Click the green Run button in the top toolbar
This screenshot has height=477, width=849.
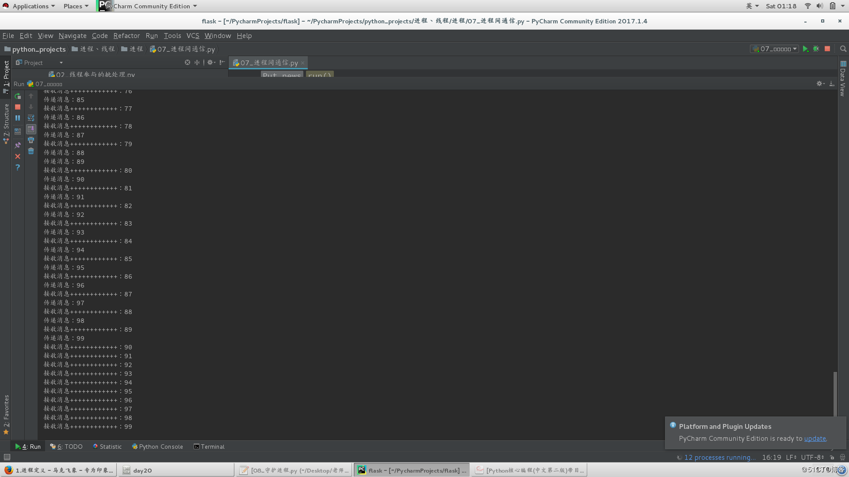(x=805, y=49)
